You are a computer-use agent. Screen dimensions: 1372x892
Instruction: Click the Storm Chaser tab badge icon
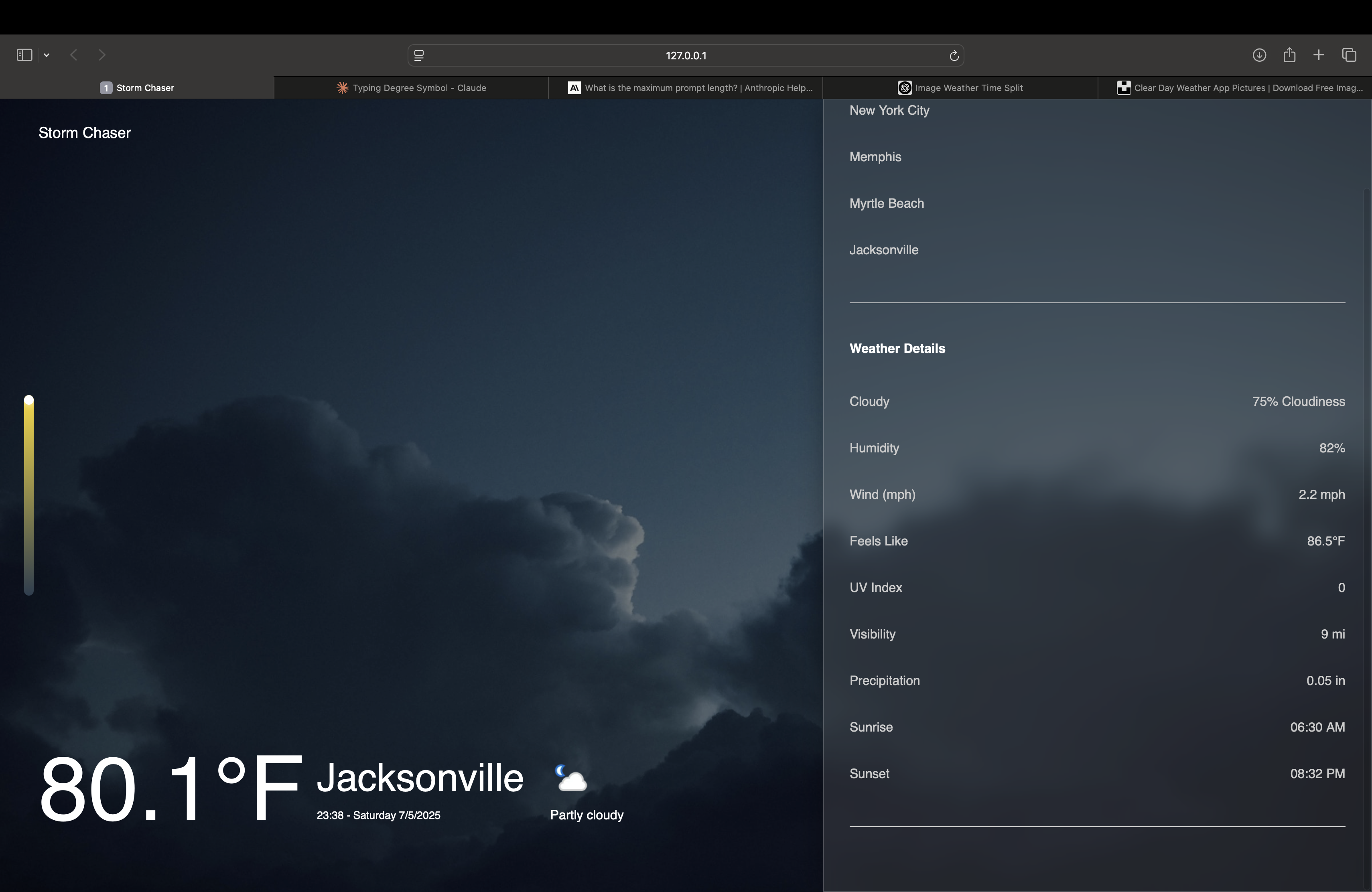tap(106, 87)
